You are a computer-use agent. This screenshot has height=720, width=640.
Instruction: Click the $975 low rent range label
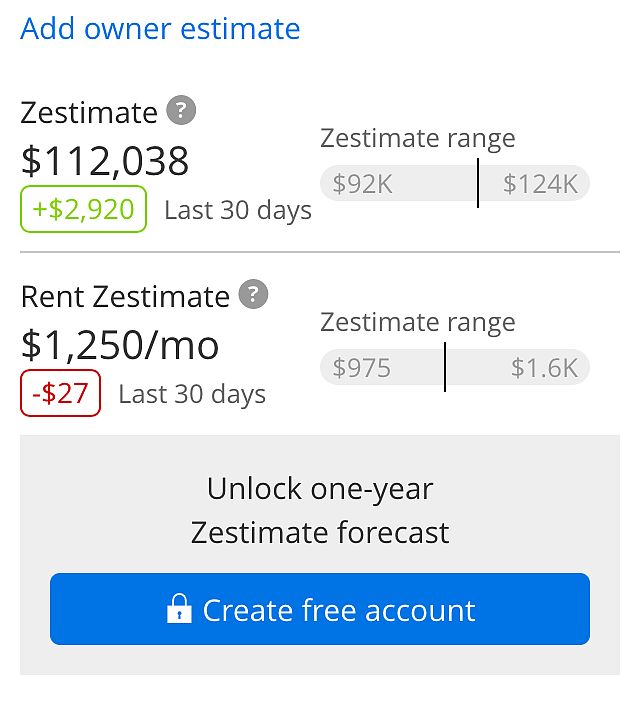(x=361, y=368)
